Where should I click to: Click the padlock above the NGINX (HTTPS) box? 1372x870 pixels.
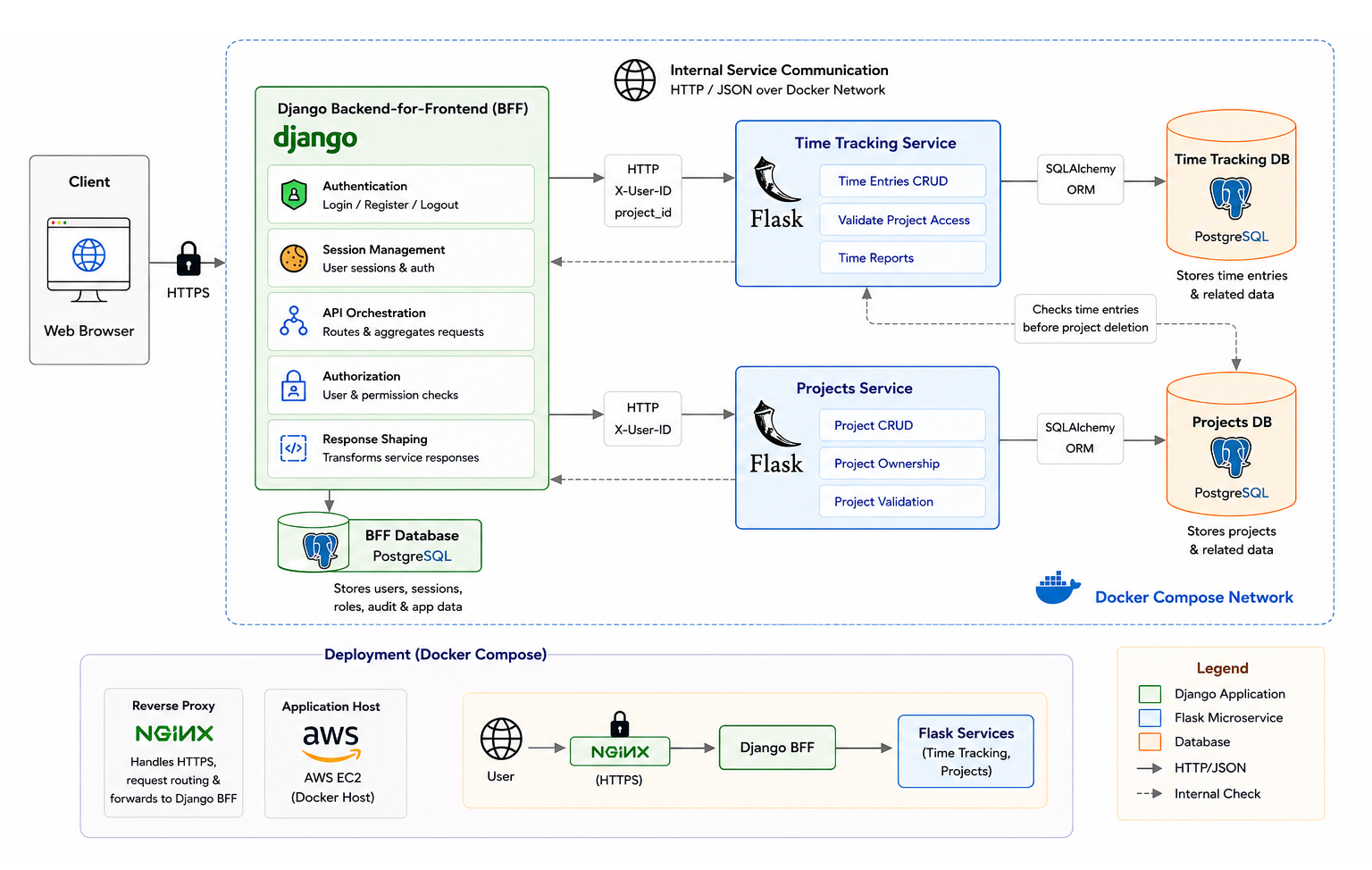(620, 724)
